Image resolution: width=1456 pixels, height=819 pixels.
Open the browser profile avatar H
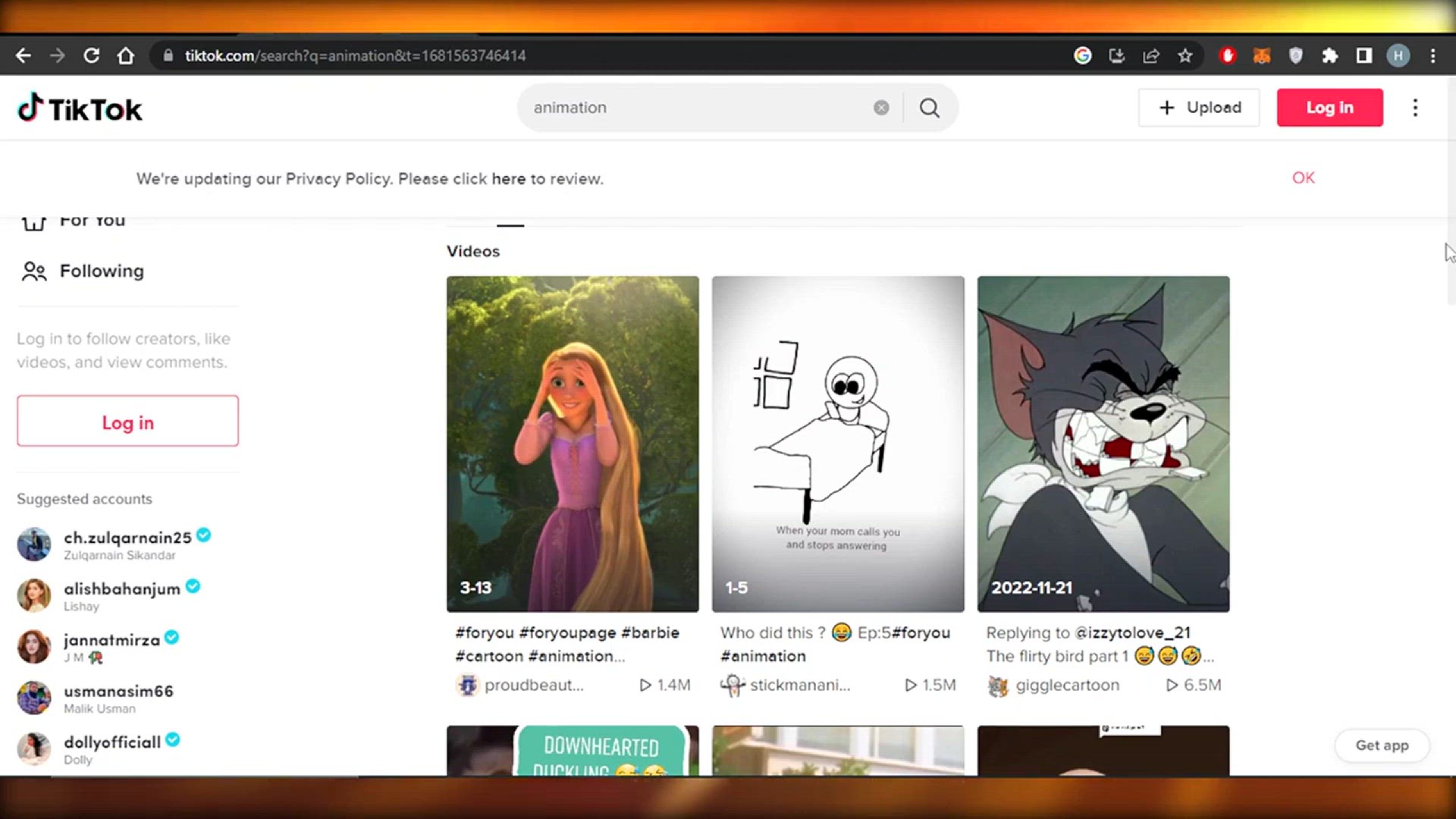pos(1398,55)
